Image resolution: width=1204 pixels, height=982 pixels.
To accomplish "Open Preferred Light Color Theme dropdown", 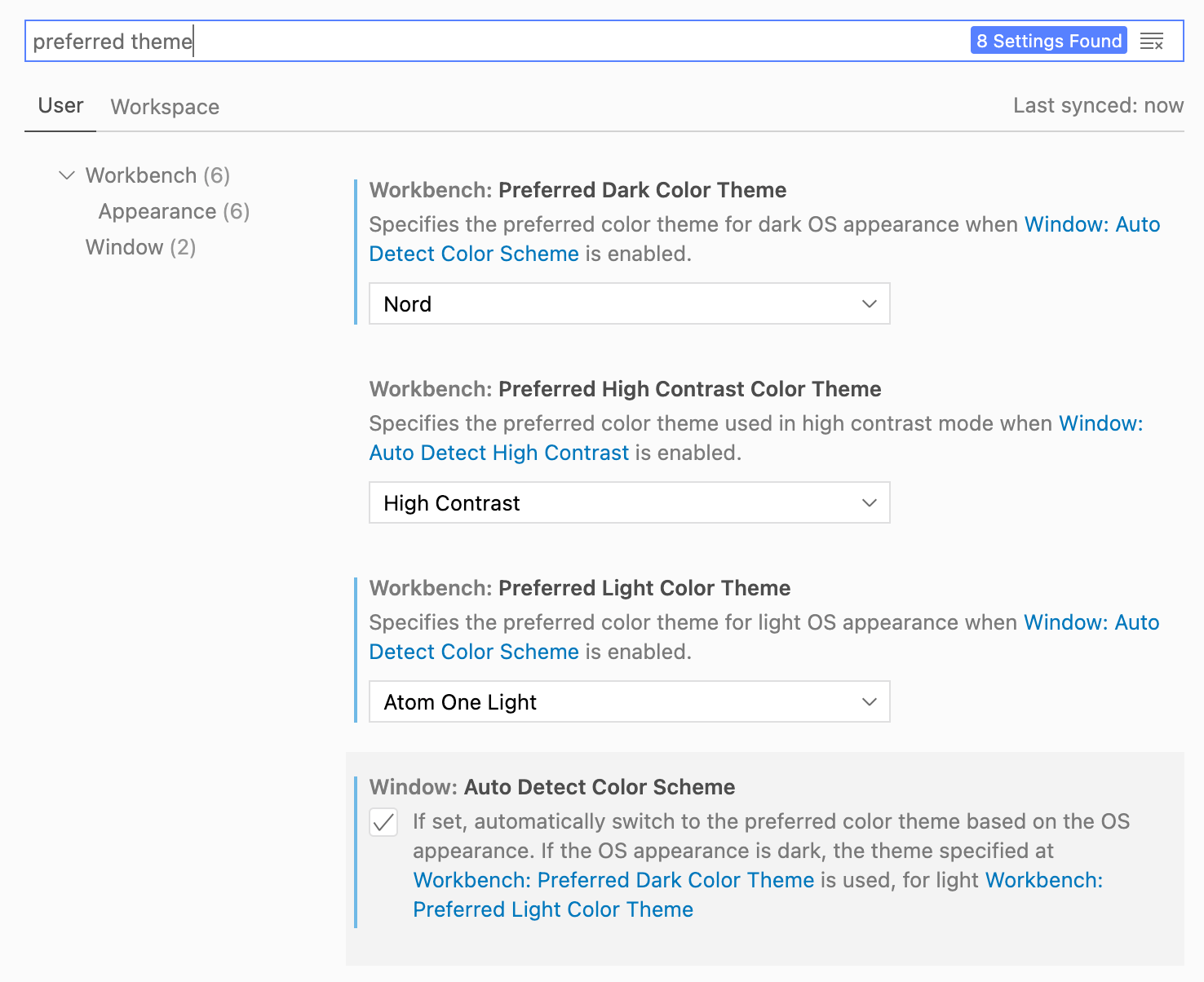I will pos(629,702).
